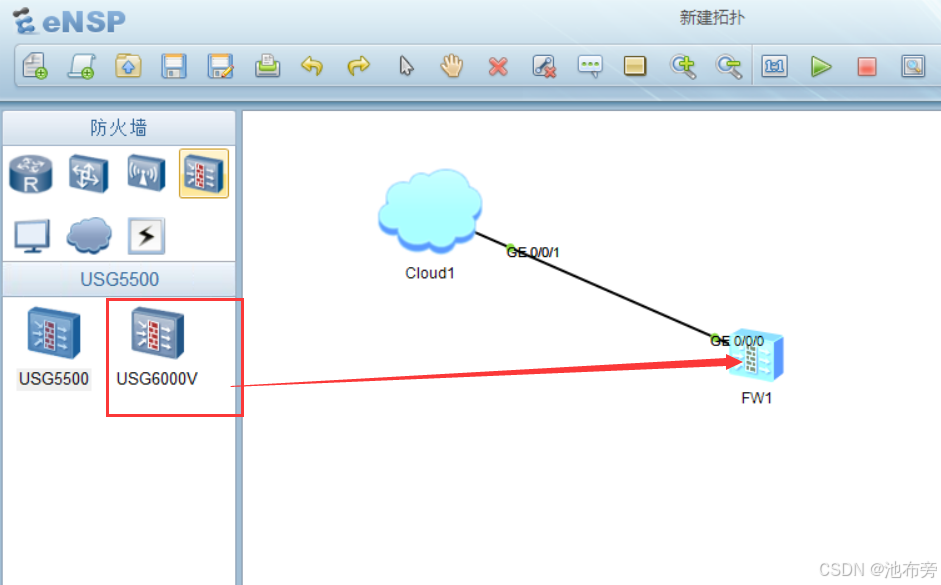
Task: Select the rectangle palette tool
Action: pyautogui.click(x=635, y=65)
